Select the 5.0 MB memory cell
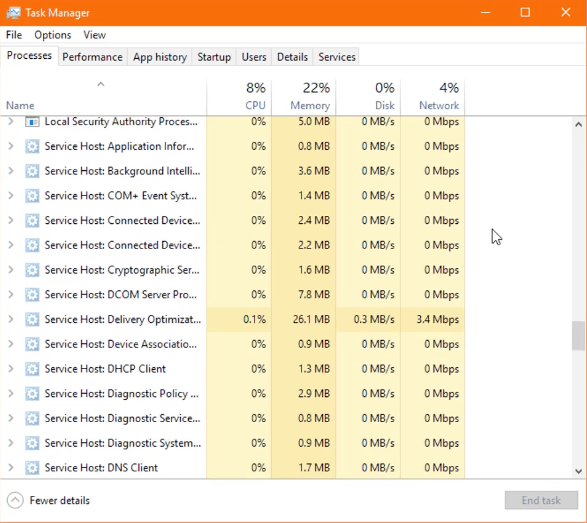 (304, 122)
